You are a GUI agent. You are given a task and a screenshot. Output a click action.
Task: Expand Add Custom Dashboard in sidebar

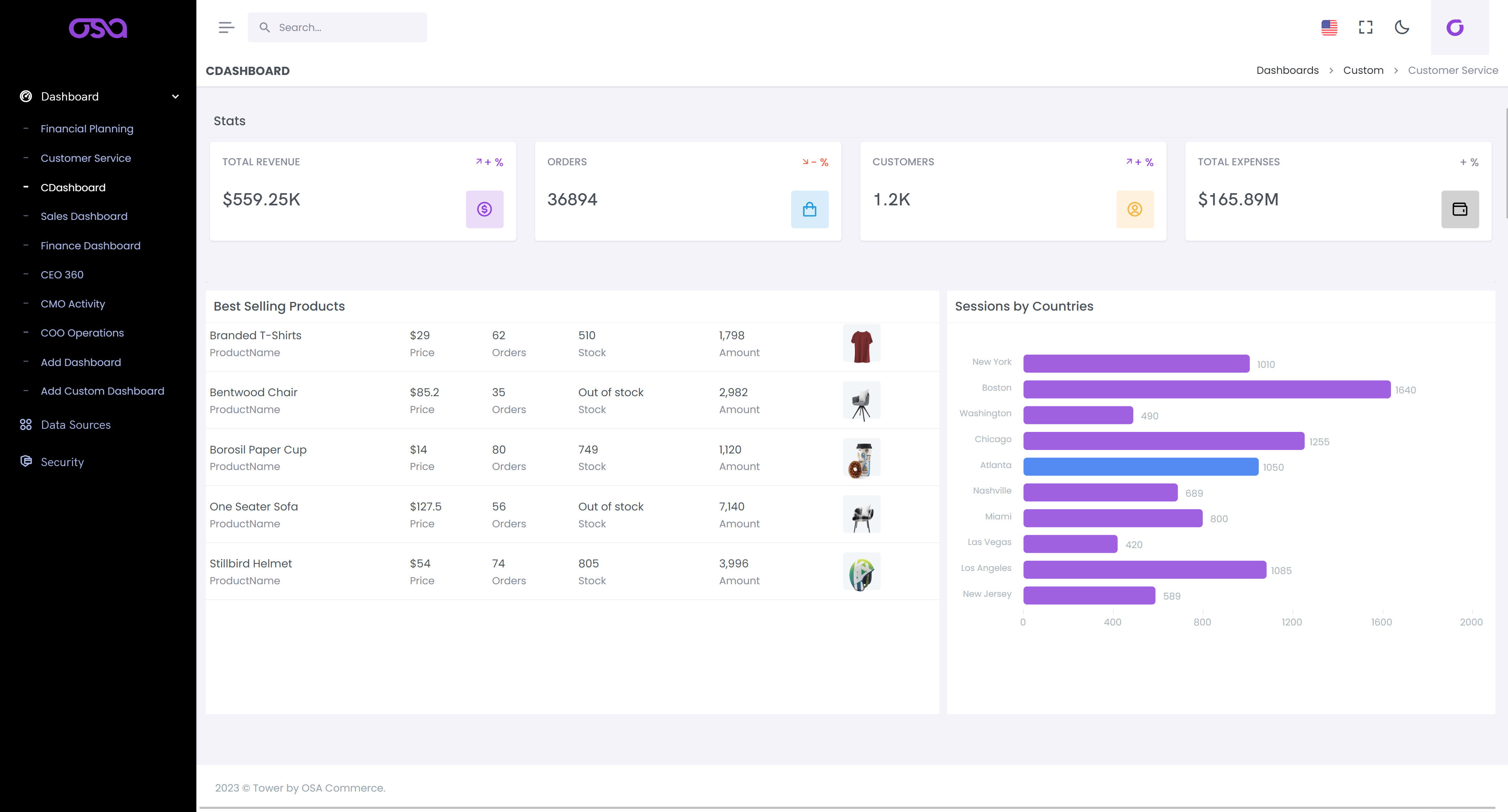[x=102, y=390]
